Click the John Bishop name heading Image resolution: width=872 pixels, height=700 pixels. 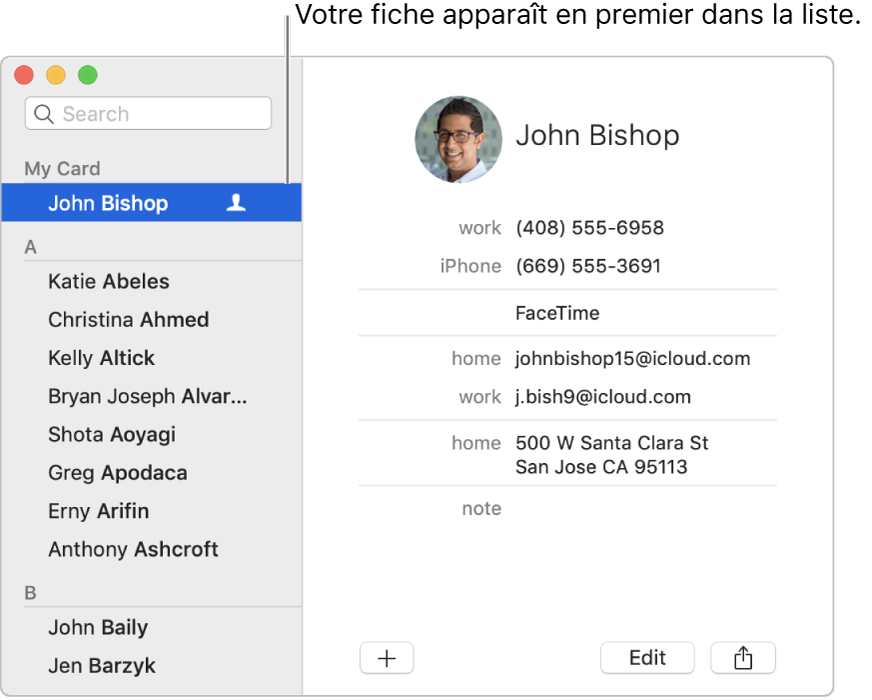[x=597, y=135]
